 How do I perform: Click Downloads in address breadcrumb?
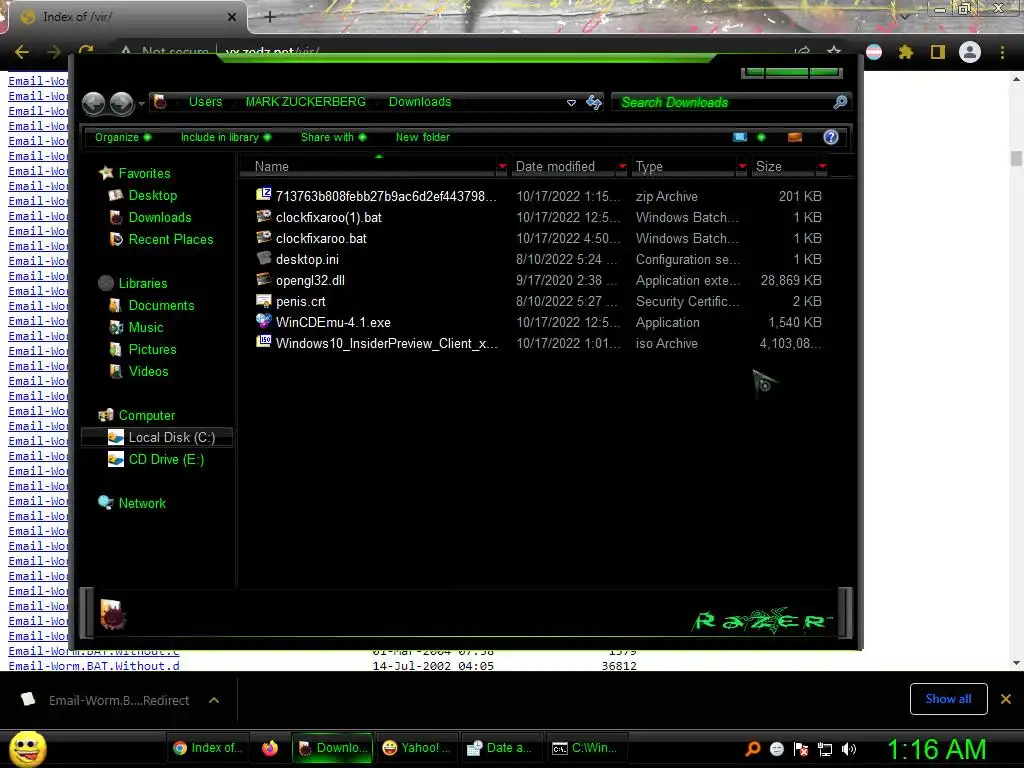420,102
